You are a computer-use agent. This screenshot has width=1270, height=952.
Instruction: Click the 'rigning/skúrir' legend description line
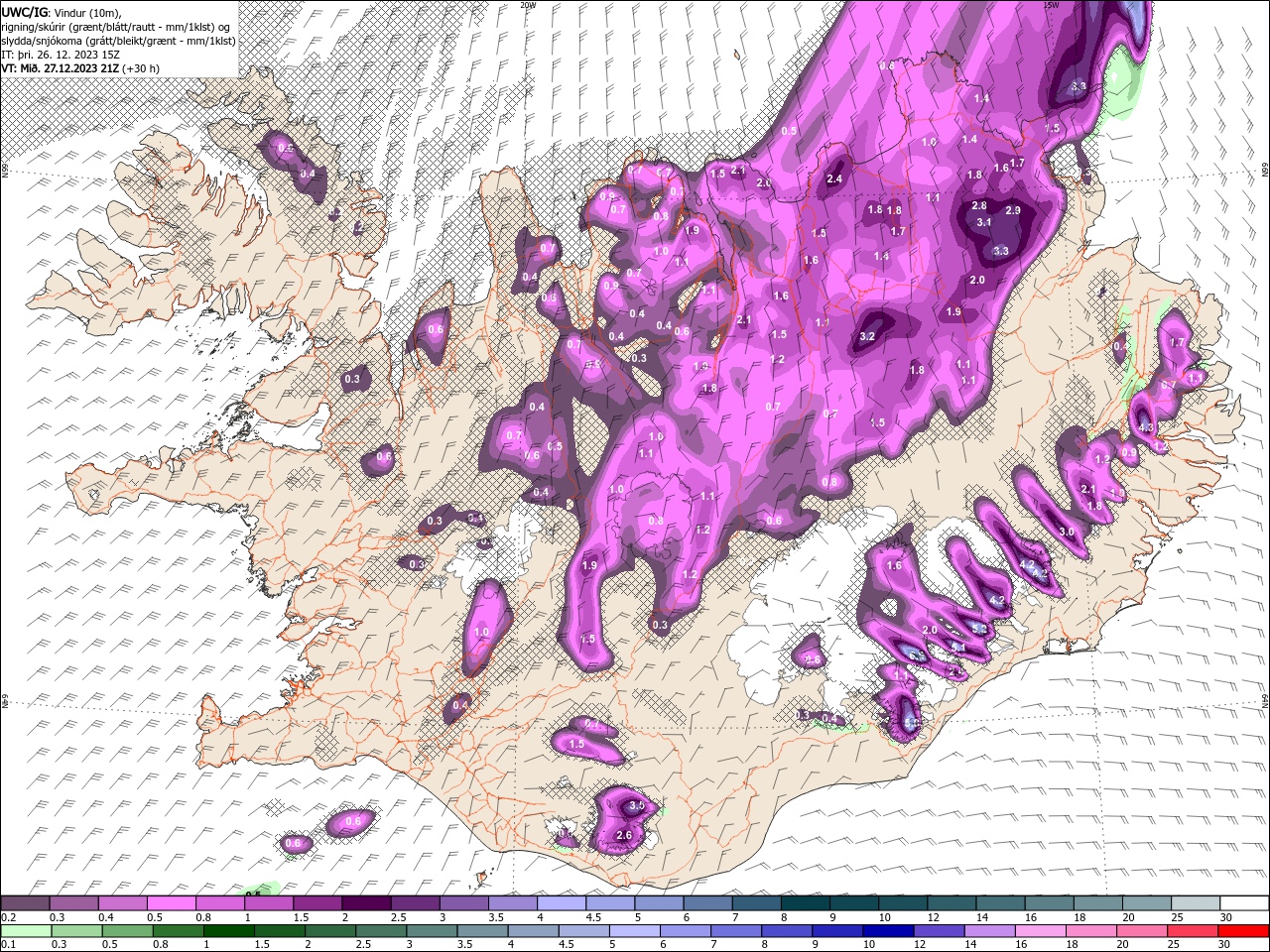(117, 26)
